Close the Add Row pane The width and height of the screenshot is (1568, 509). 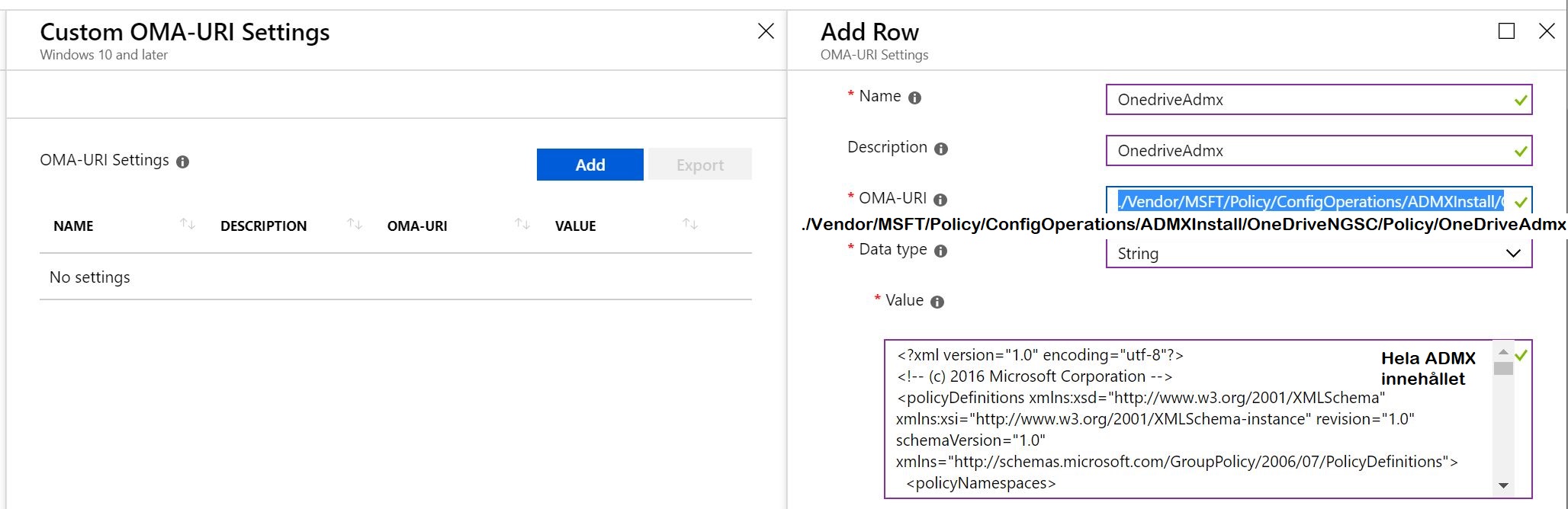(x=1547, y=31)
